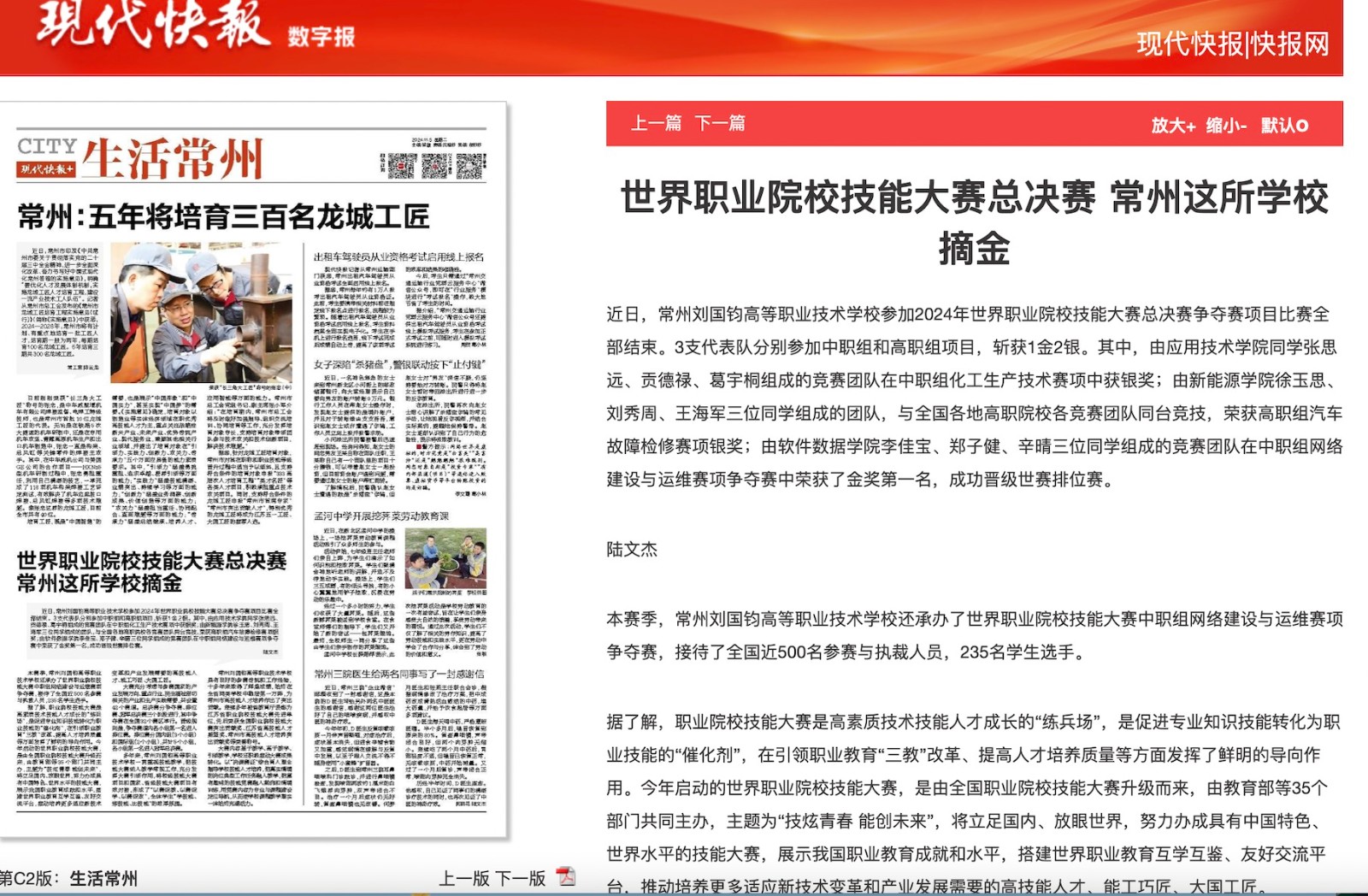1368x896 pixels.
Task: Go to previous page 上一版
Action: pyautogui.click(x=464, y=878)
